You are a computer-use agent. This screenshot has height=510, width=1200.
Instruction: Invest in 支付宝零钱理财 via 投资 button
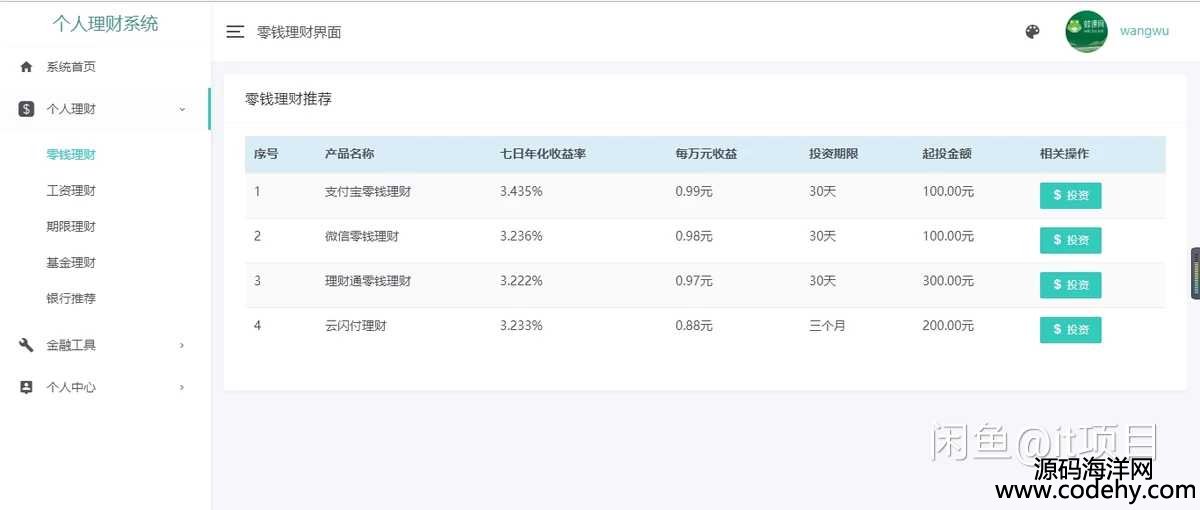pos(1070,195)
